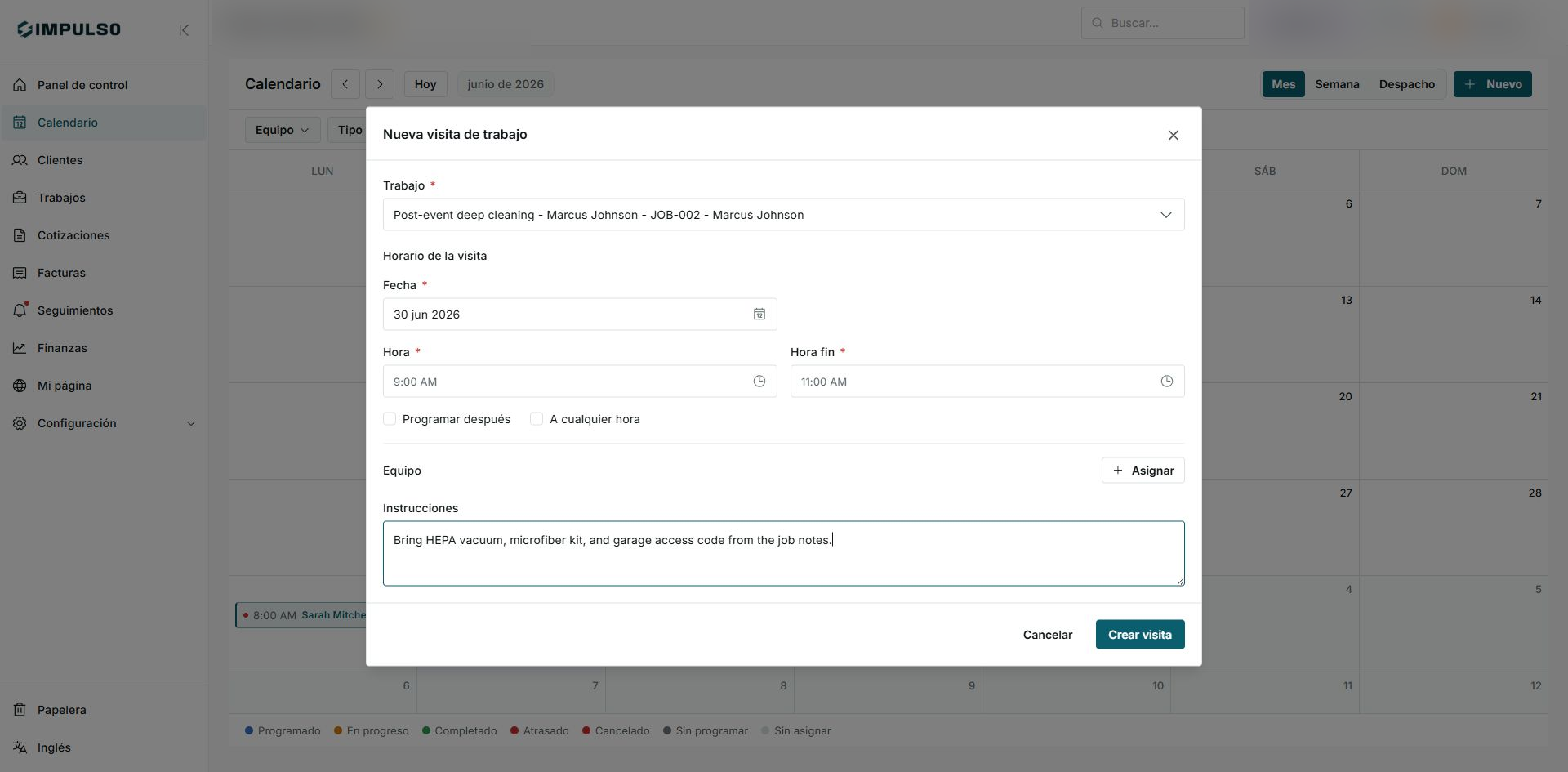This screenshot has height=772, width=1568.
Task: Close the Nueva visita de trabajo dialog
Action: 1173,135
